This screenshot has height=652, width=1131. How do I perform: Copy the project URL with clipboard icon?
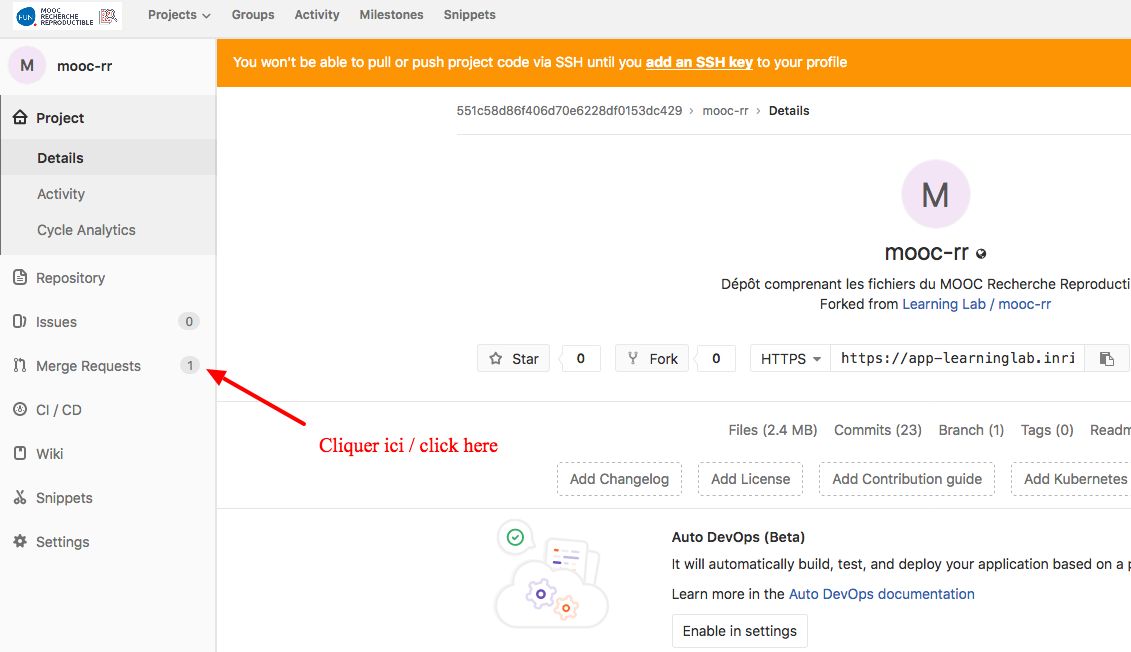1106,359
